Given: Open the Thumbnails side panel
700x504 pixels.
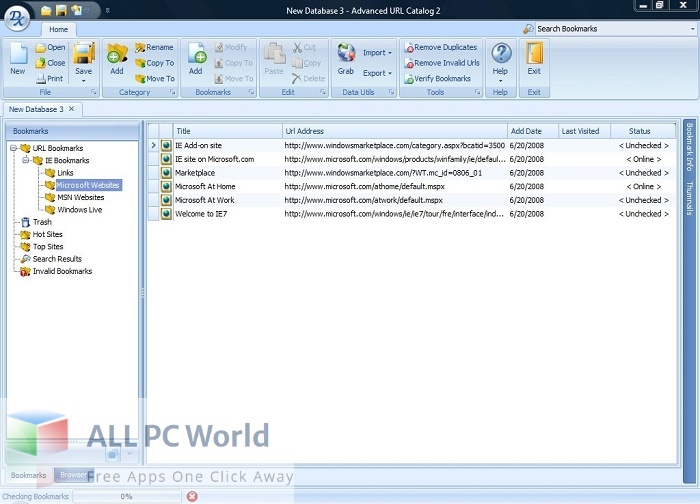Looking at the screenshot, I should point(690,198).
